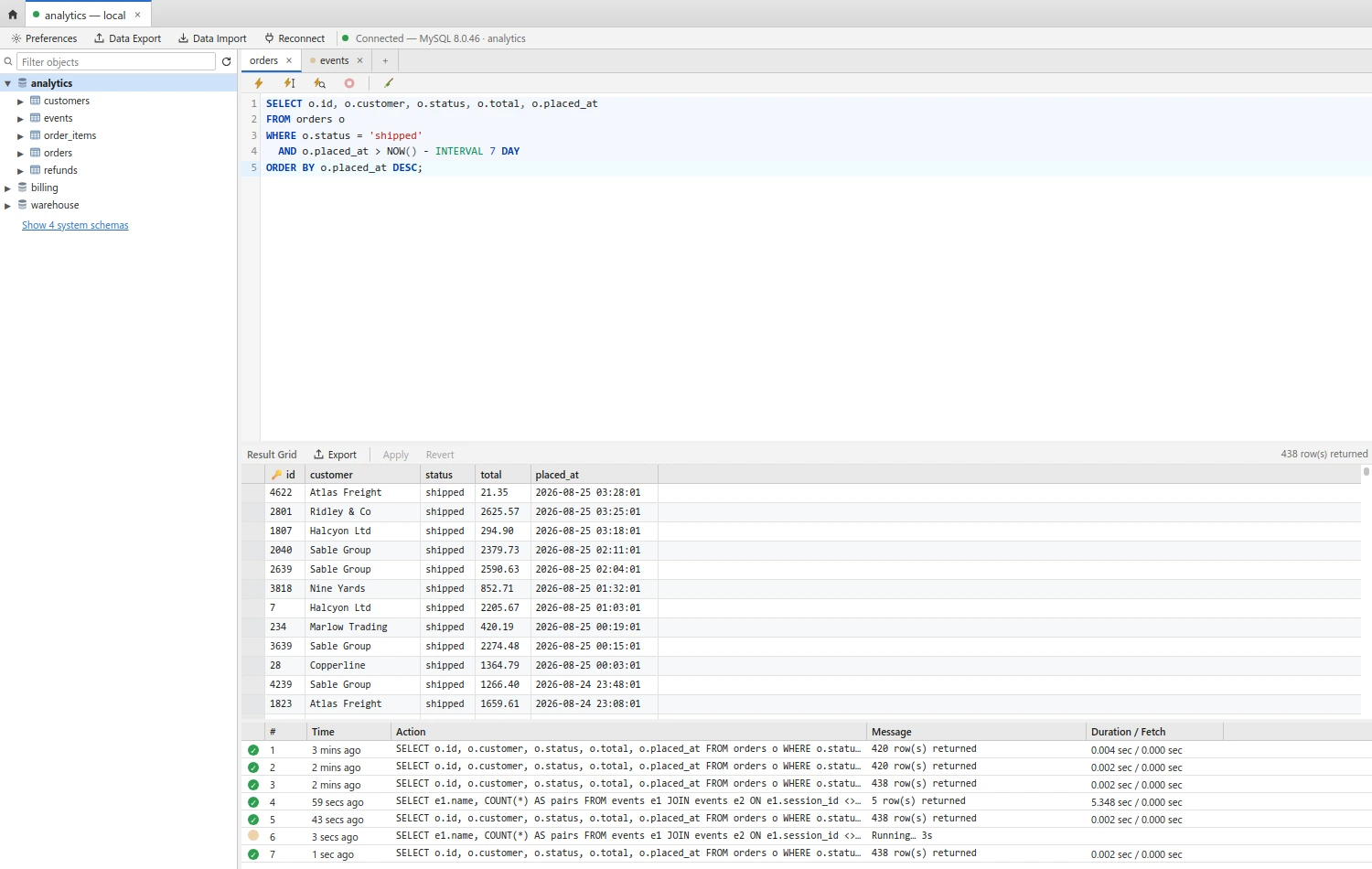Image resolution: width=1372 pixels, height=869 pixels.
Task: Click the Revert button
Action: (440, 455)
